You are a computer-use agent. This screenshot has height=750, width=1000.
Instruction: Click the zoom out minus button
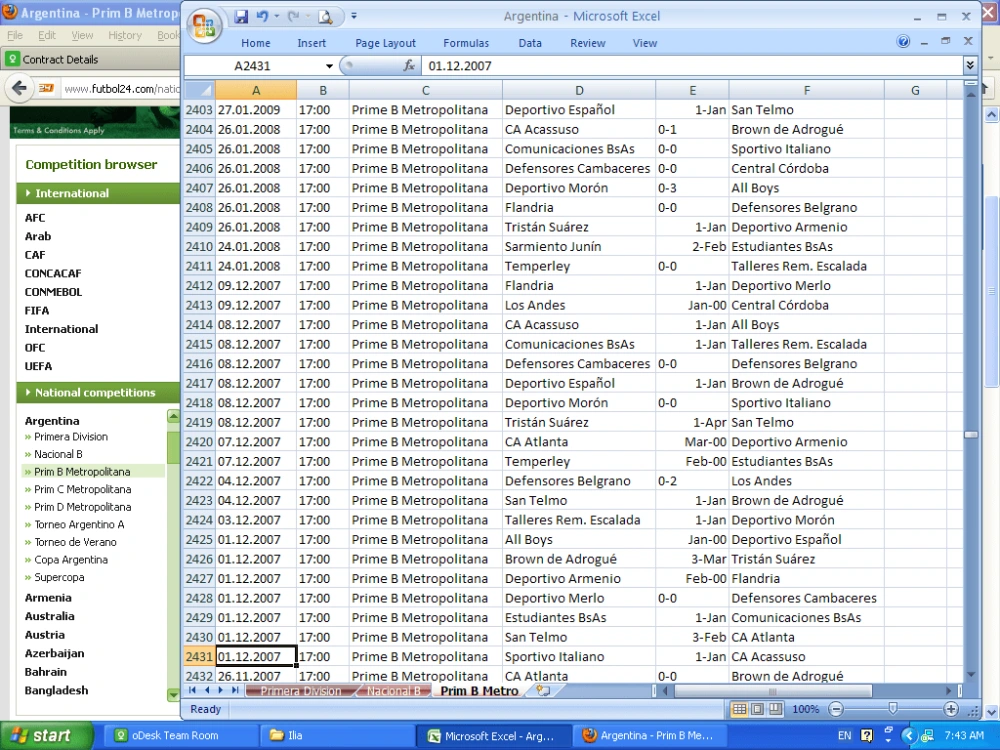[836, 709]
